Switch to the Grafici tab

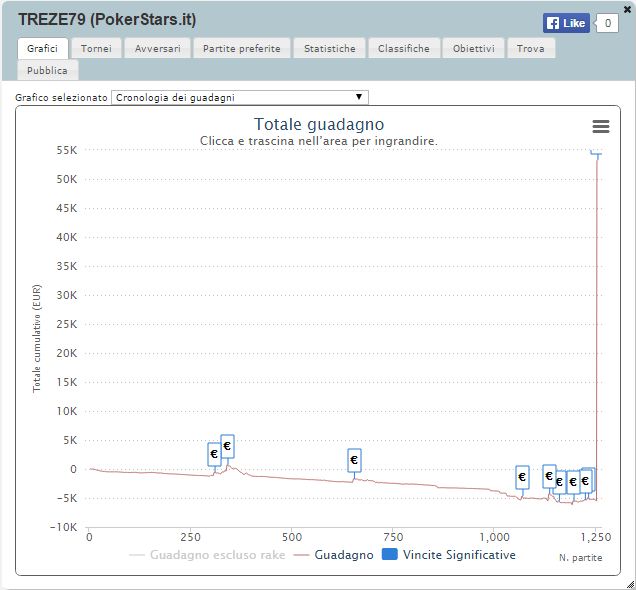pyautogui.click(x=43, y=49)
